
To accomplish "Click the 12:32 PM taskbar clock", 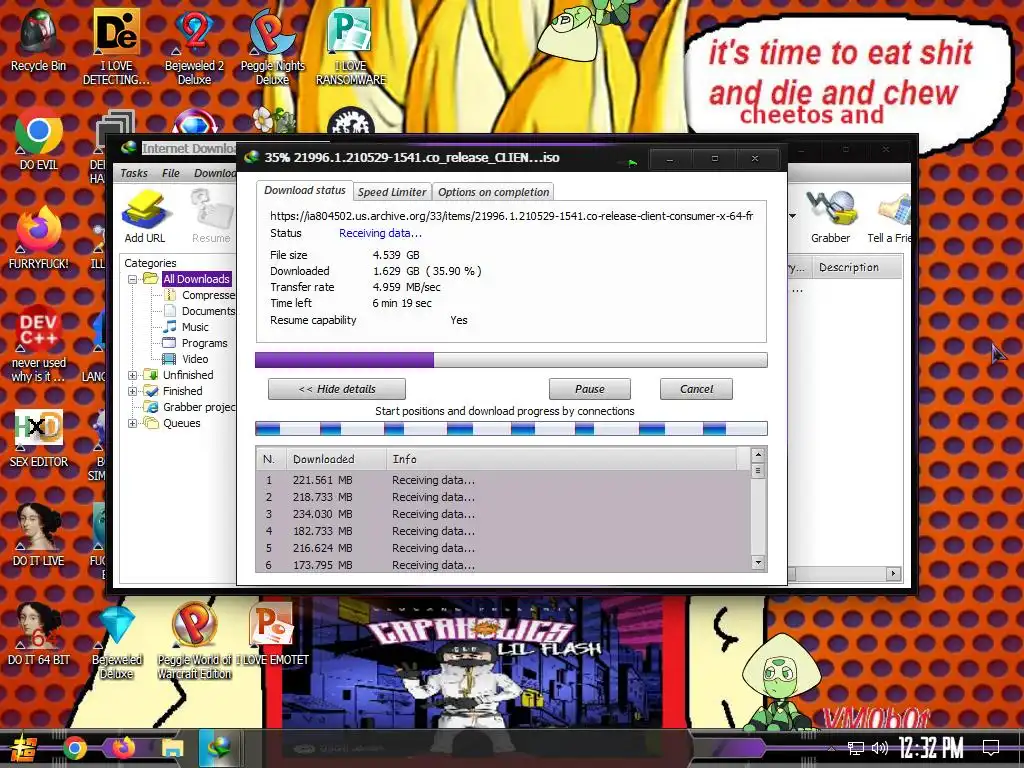I will tap(931, 748).
